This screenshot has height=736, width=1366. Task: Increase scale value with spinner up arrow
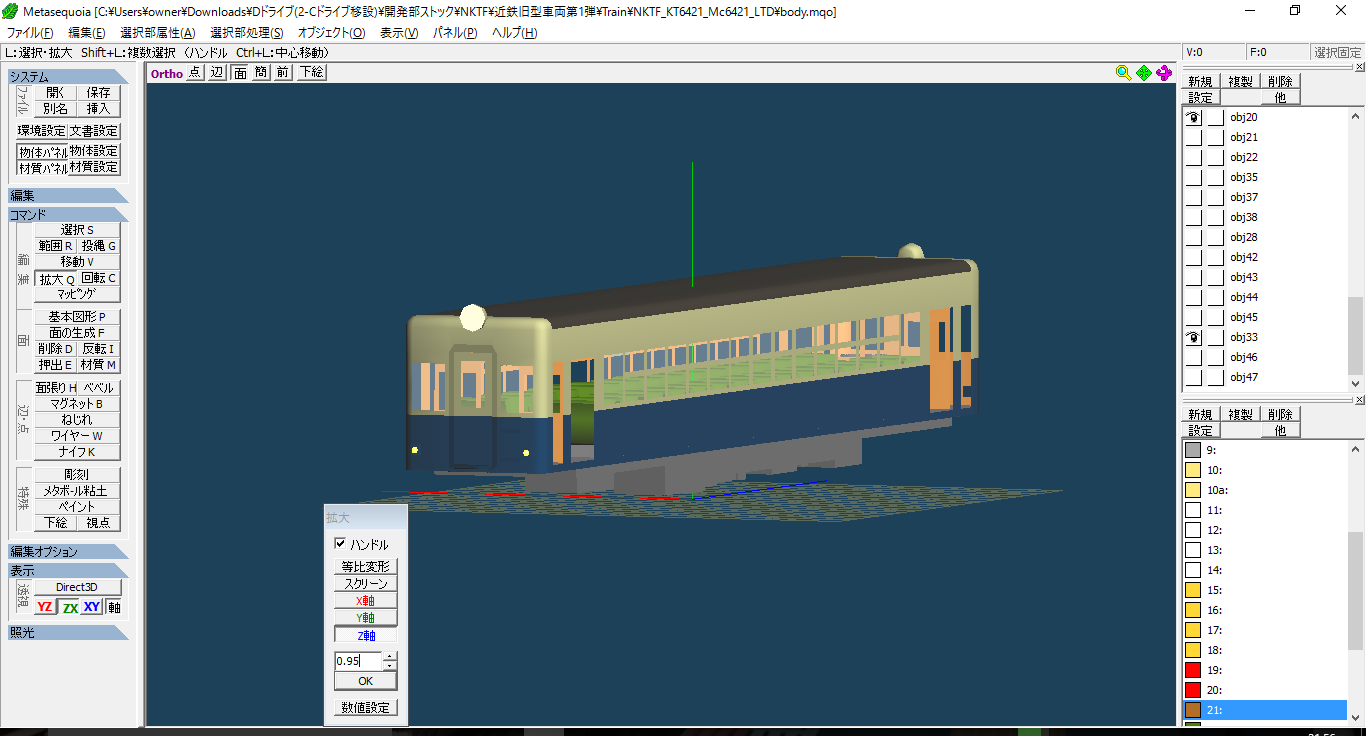(x=390, y=656)
